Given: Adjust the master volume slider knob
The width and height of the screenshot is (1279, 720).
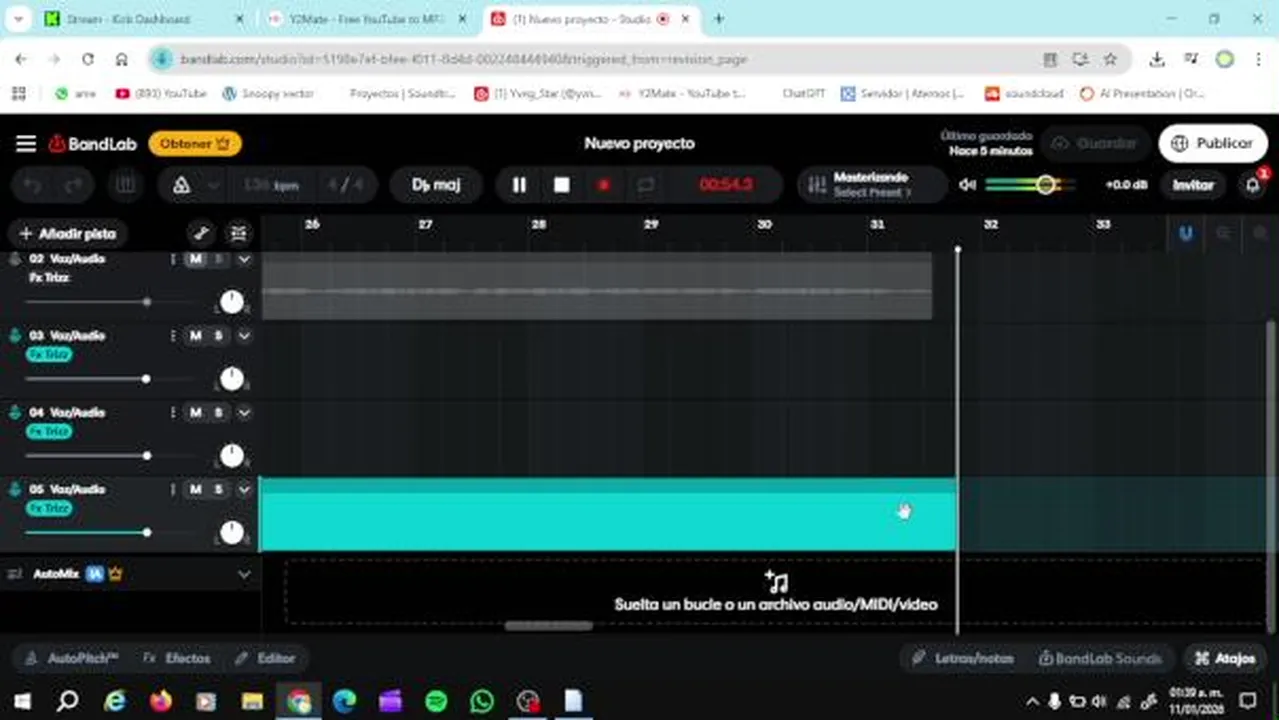Looking at the screenshot, I should [x=1046, y=185].
